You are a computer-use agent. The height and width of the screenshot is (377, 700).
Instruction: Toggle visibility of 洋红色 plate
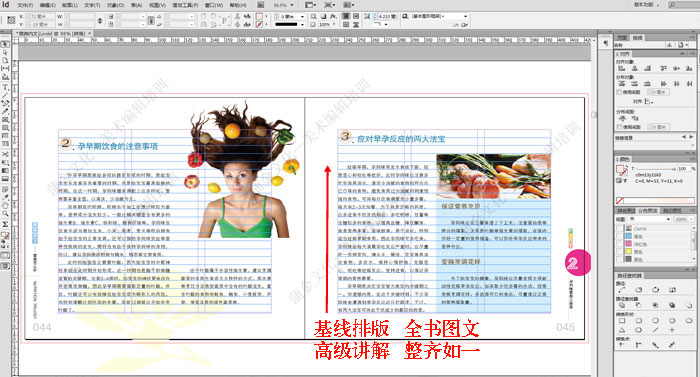[x=619, y=244]
